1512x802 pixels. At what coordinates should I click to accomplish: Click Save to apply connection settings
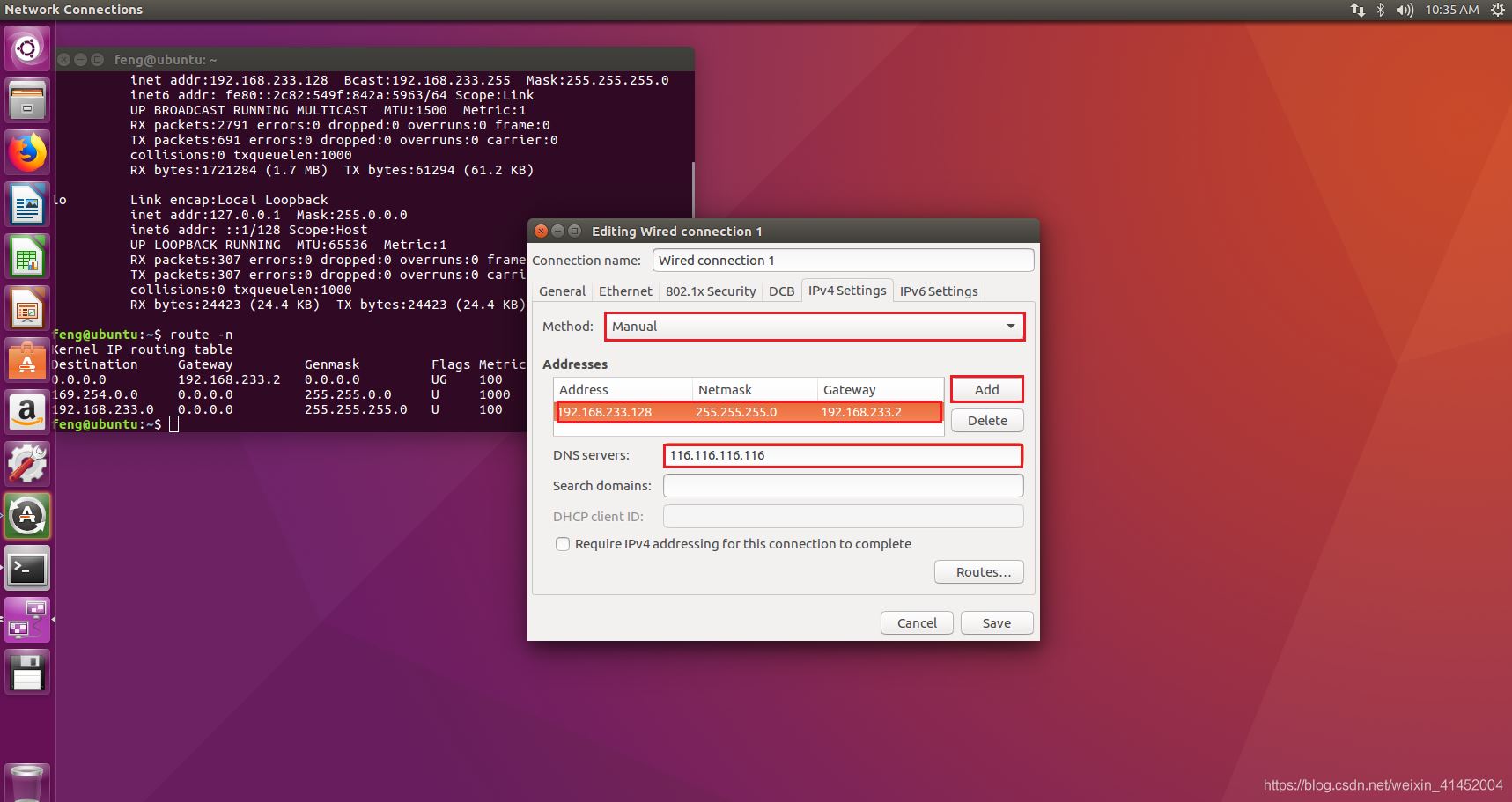click(x=996, y=623)
